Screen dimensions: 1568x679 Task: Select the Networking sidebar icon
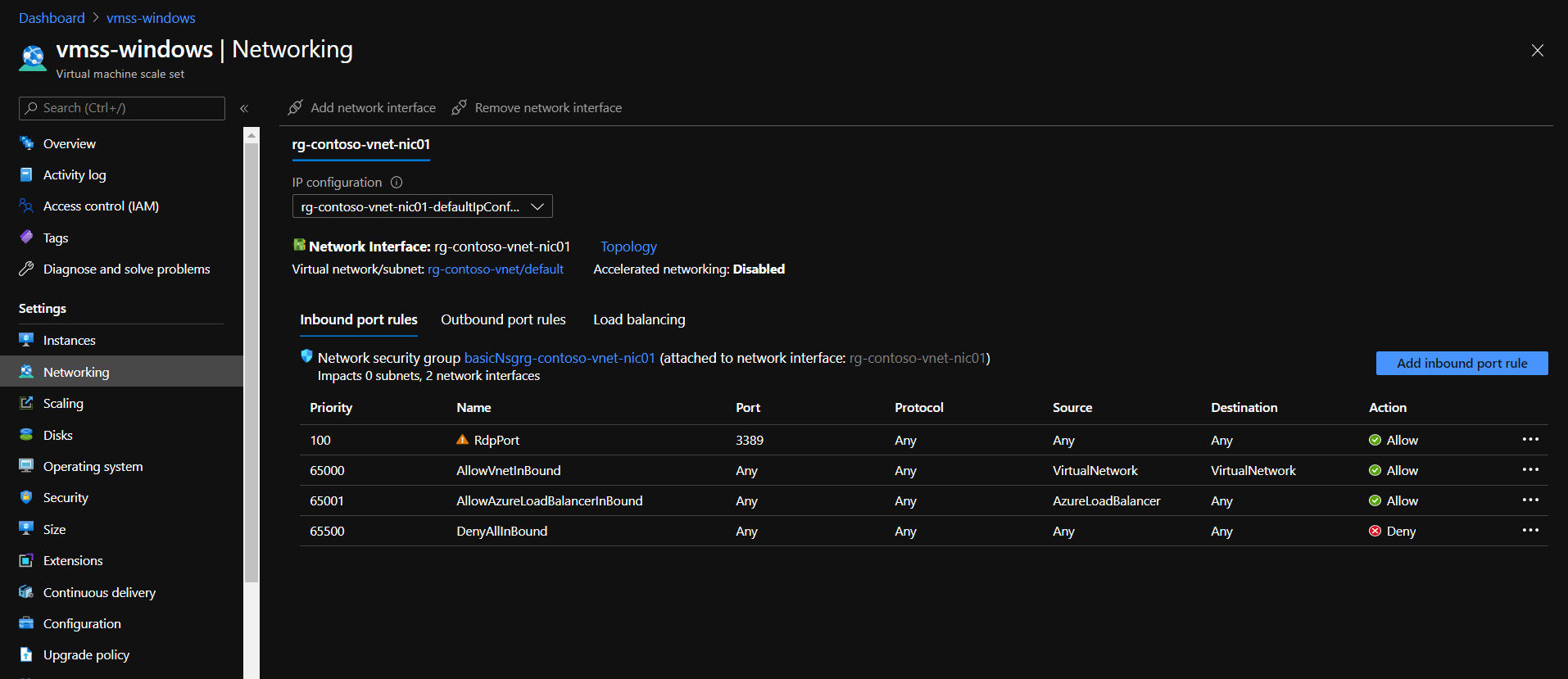click(x=26, y=372)
